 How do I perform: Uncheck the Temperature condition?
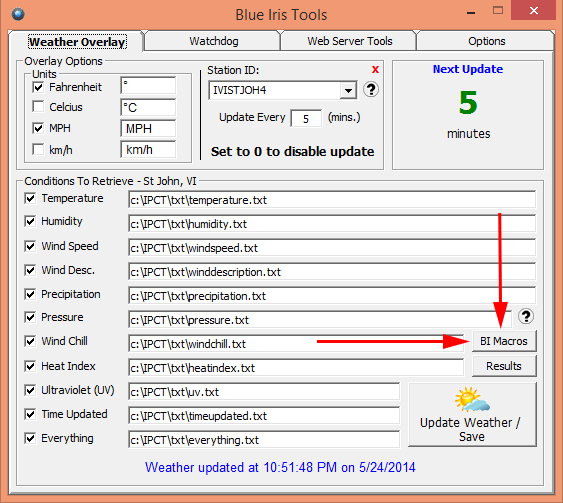[30, 198]
